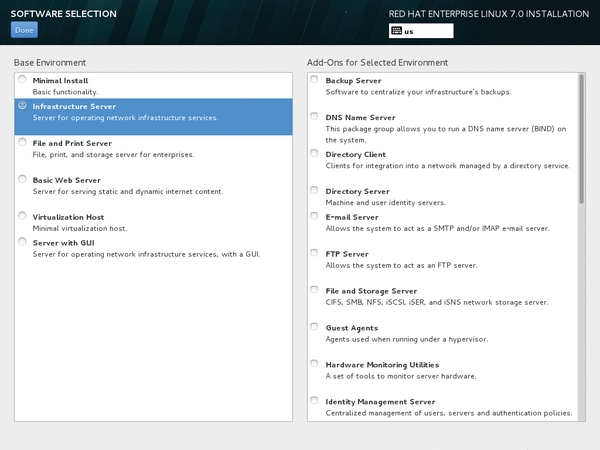Check the Guest Agents add-on
600x450 pixels.
pyautogui.click(x=314, y=326)
